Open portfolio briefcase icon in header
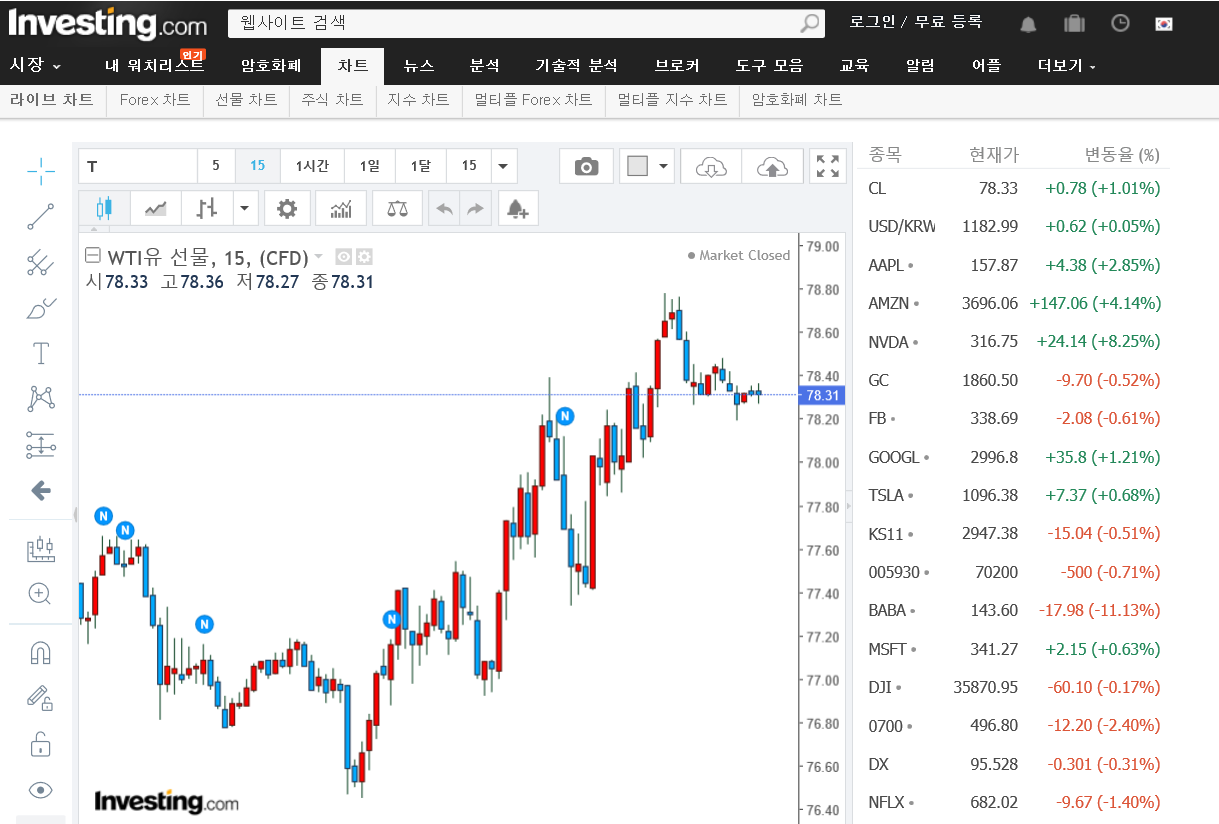Viewport: 1219px width, 824px height. (x=1074, y=23)
